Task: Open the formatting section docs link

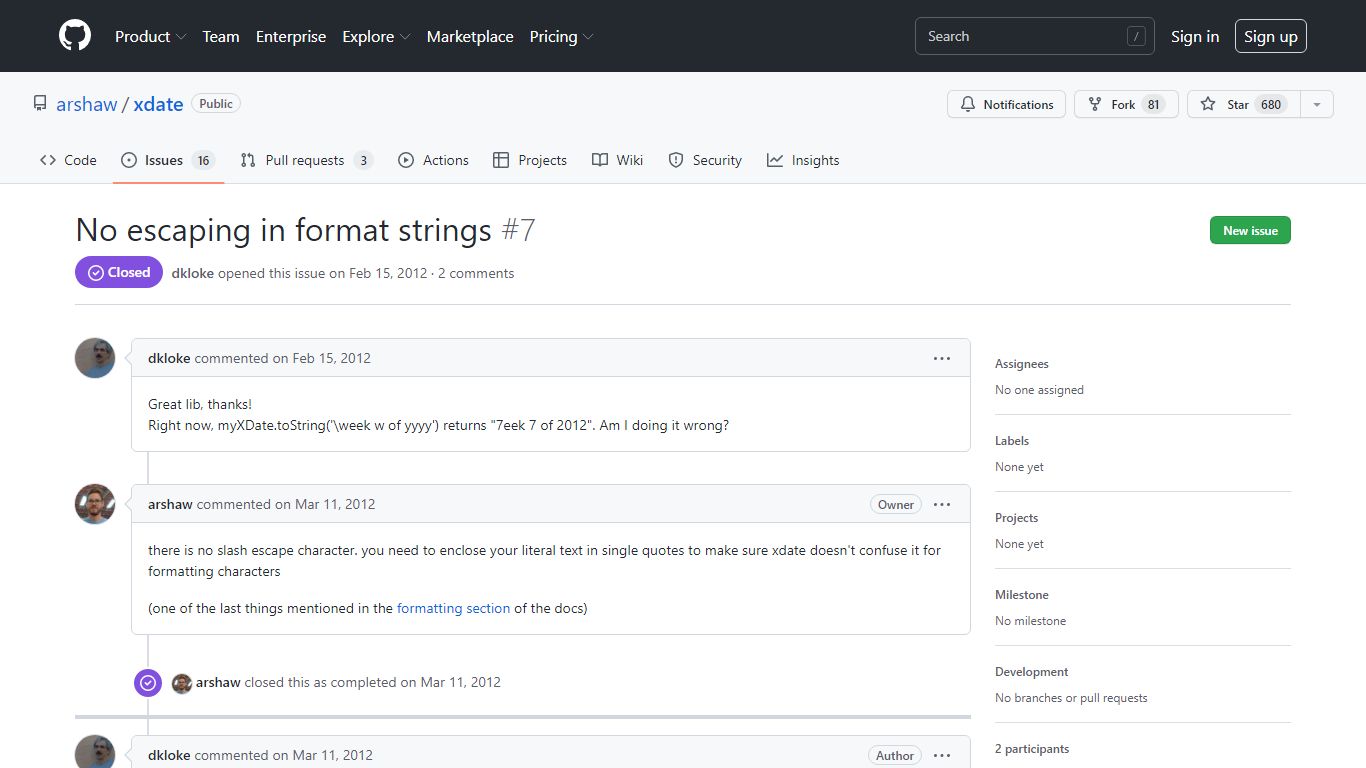Action: 453,608
